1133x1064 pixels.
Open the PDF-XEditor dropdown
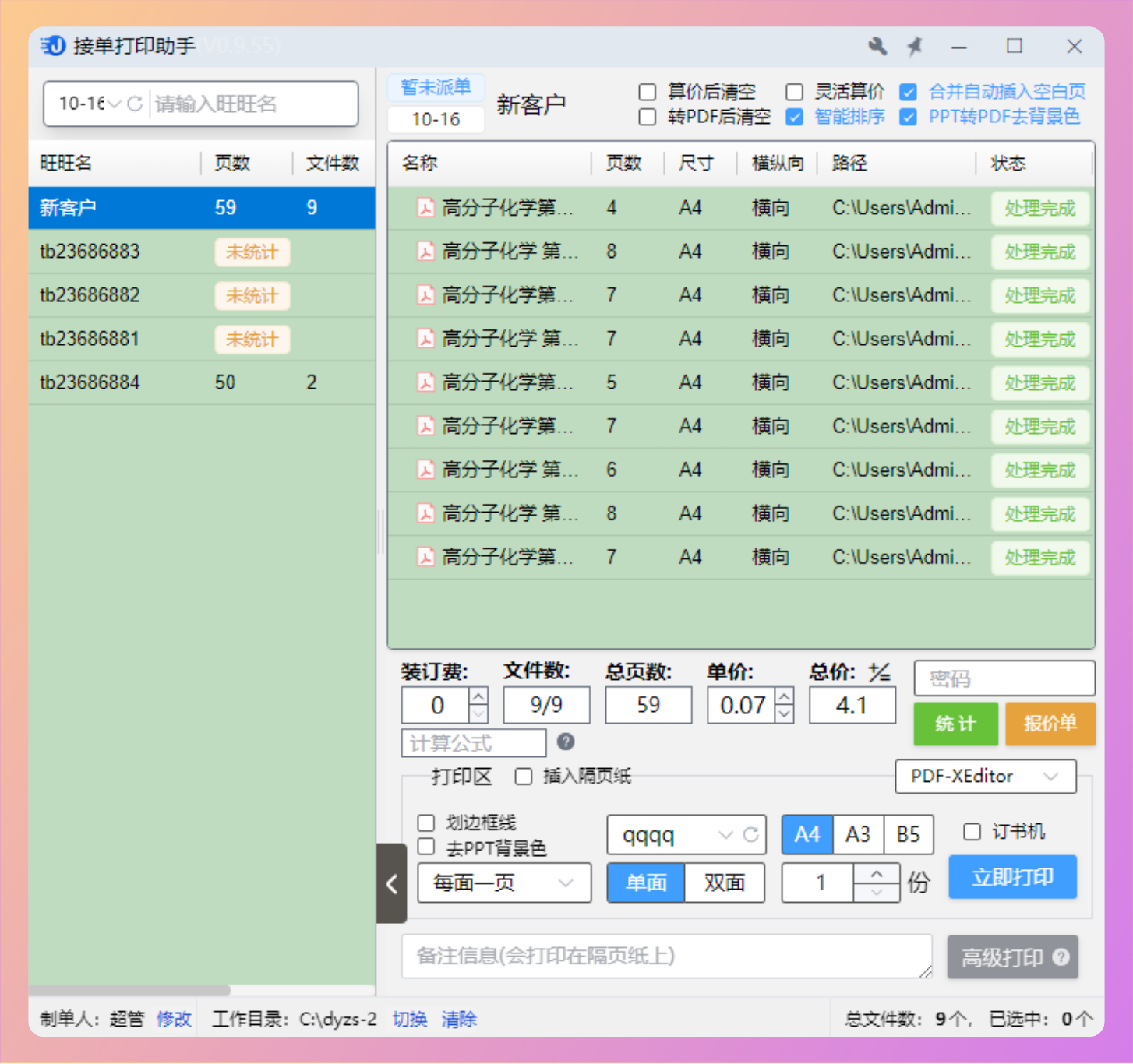[x=985, y=777]
